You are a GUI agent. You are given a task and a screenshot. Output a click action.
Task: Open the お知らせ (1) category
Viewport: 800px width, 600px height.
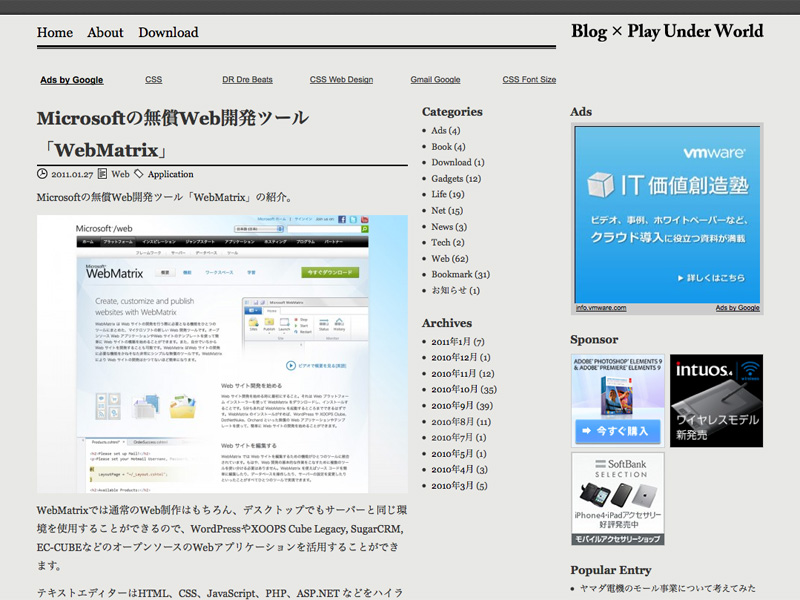(456, 290)
